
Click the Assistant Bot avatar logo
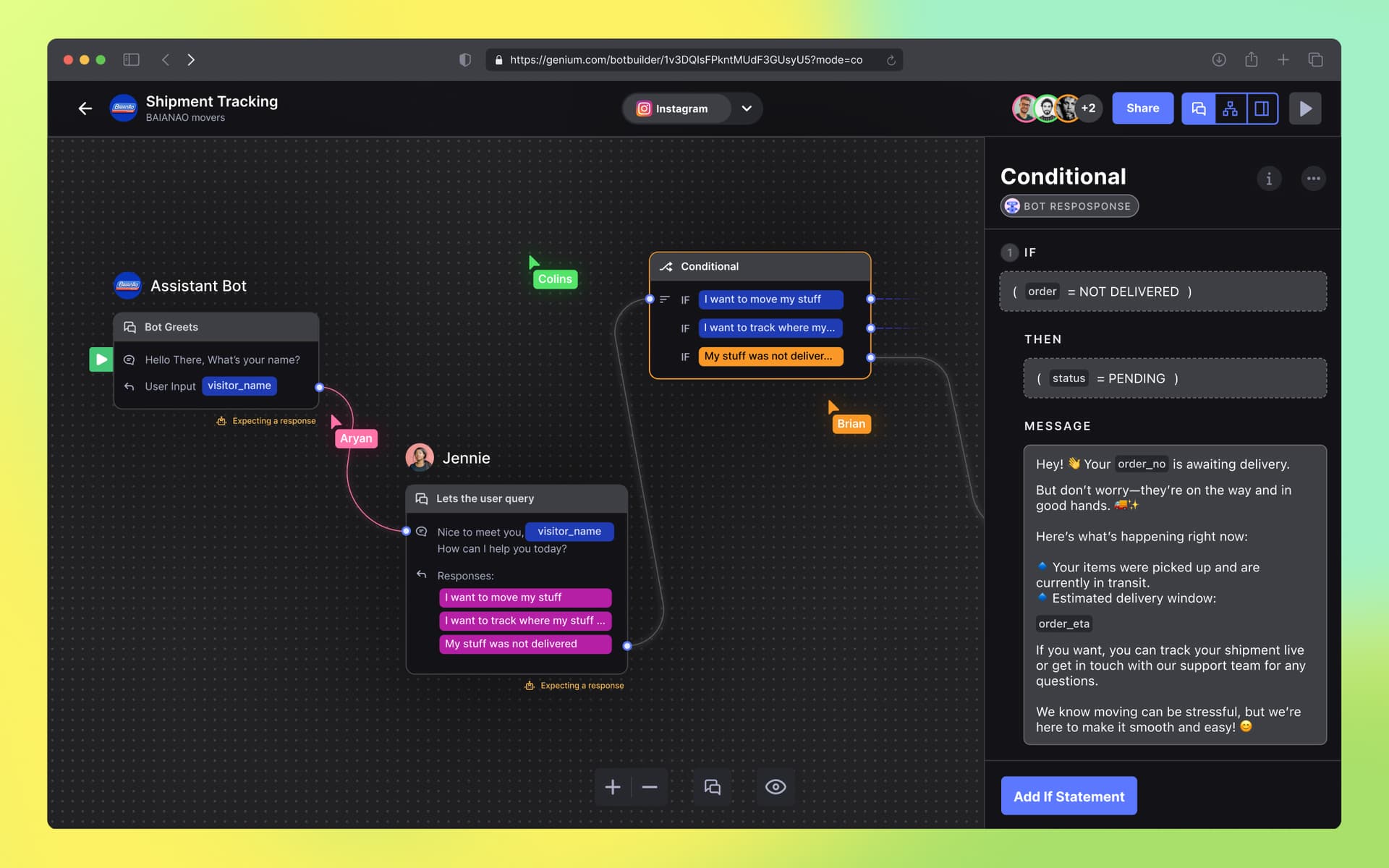[128, 286]
